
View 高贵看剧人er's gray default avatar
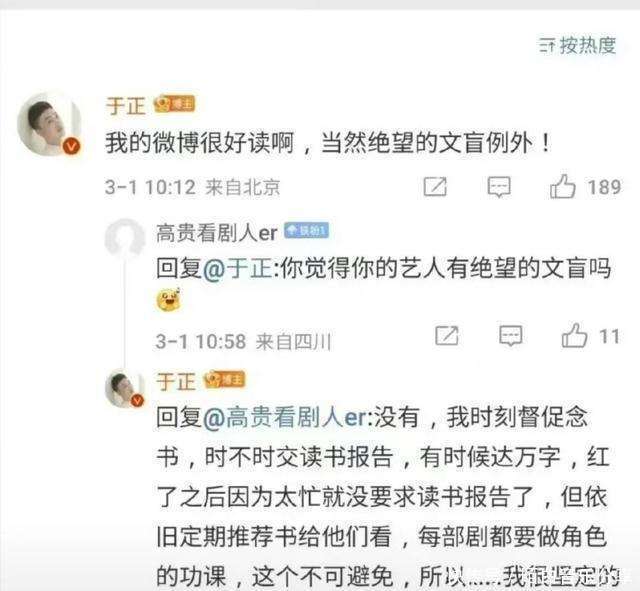(x=124, y=238)
